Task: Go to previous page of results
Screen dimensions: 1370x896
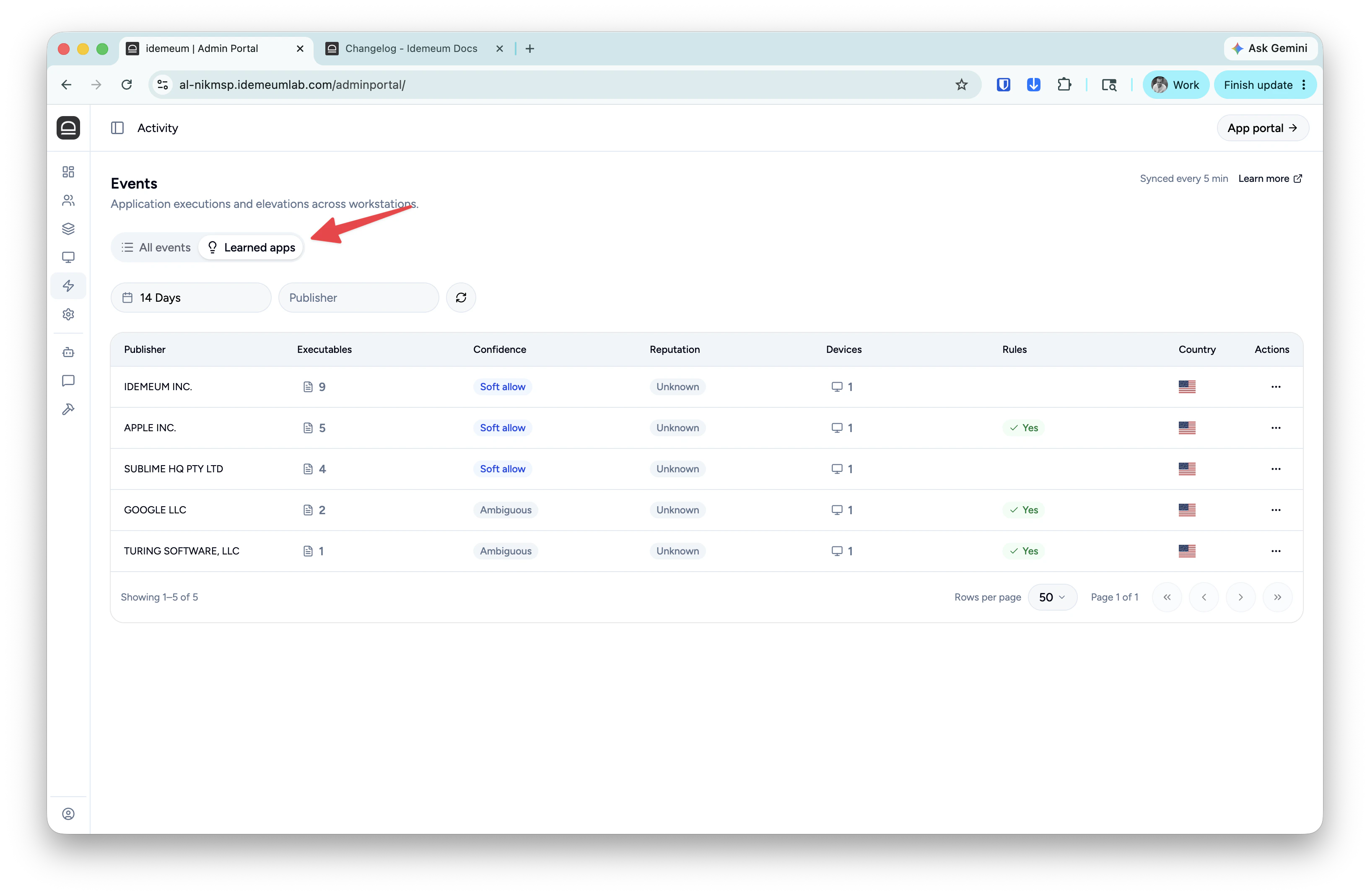Action: click(x=1204, y=597)
